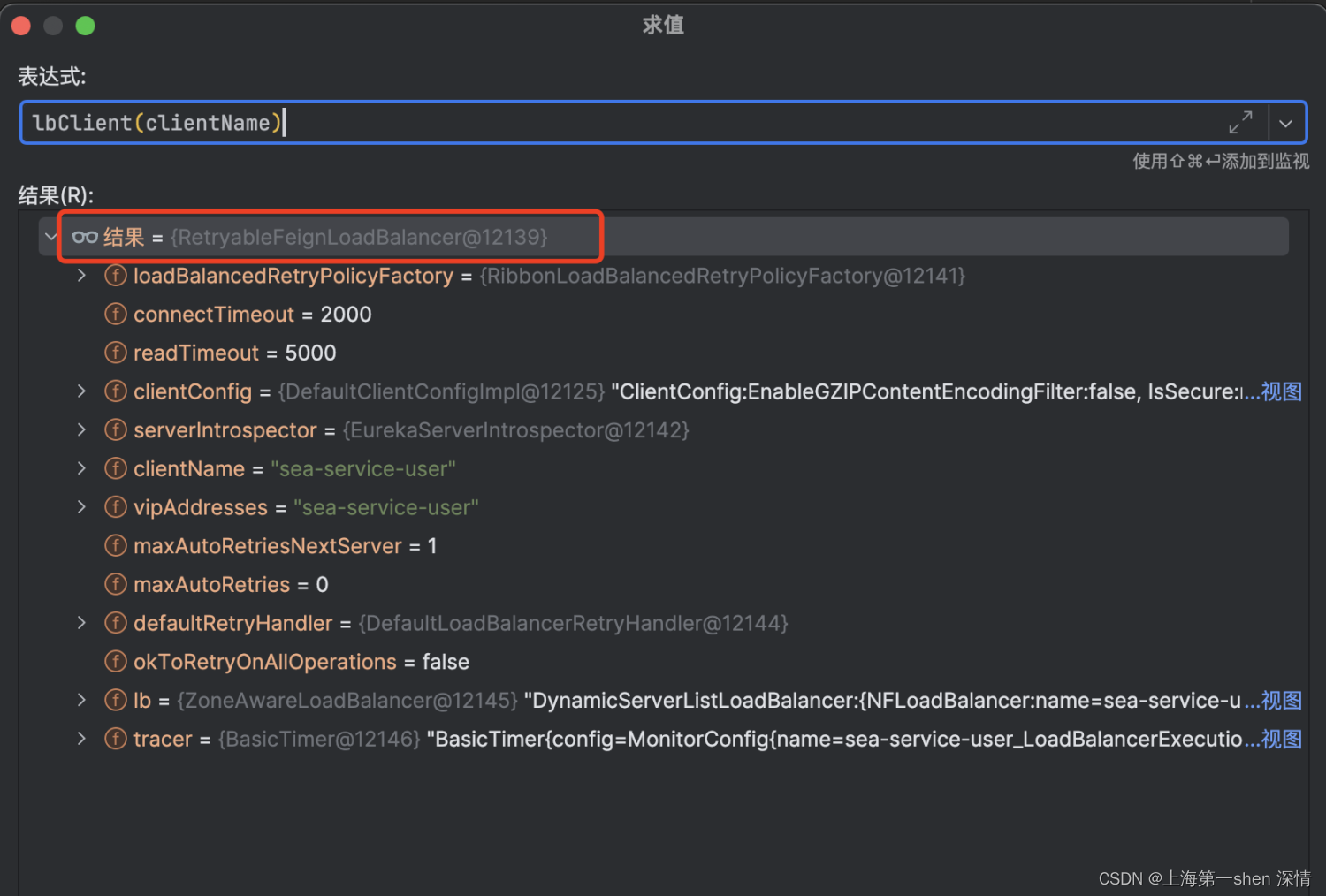Expand the tracer field node

[82, 739]
